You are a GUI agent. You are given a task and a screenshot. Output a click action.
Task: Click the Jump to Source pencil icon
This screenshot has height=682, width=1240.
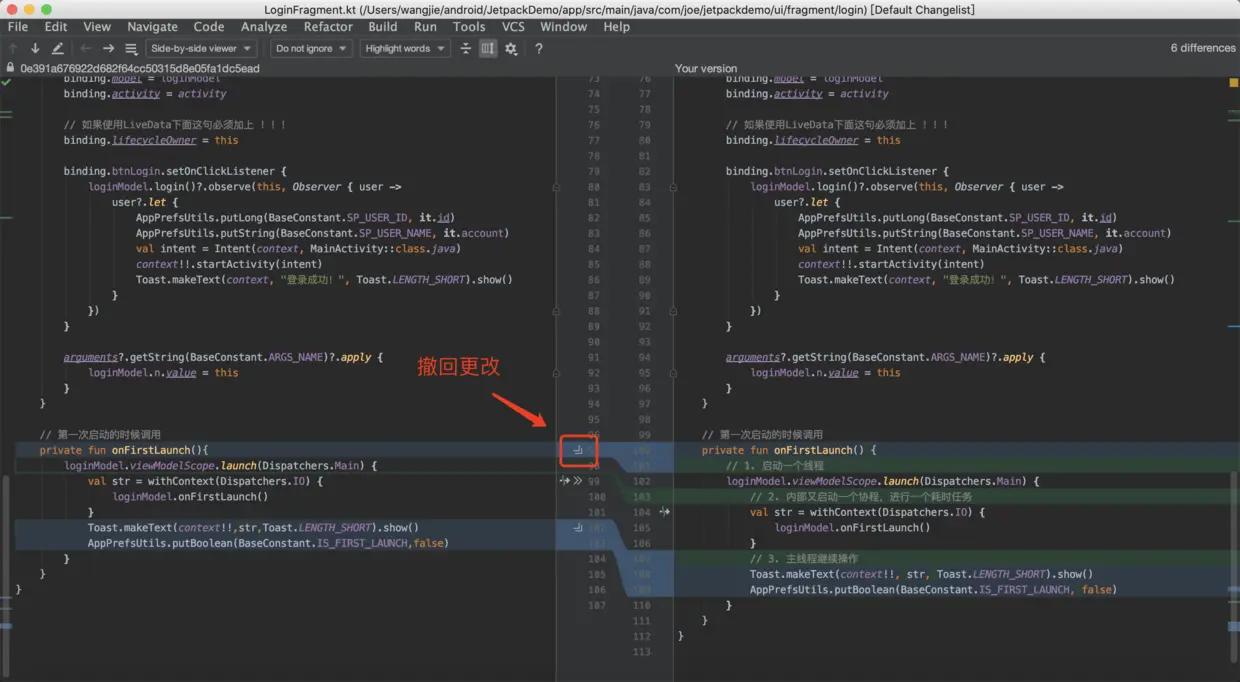click(x=58, y=48)
